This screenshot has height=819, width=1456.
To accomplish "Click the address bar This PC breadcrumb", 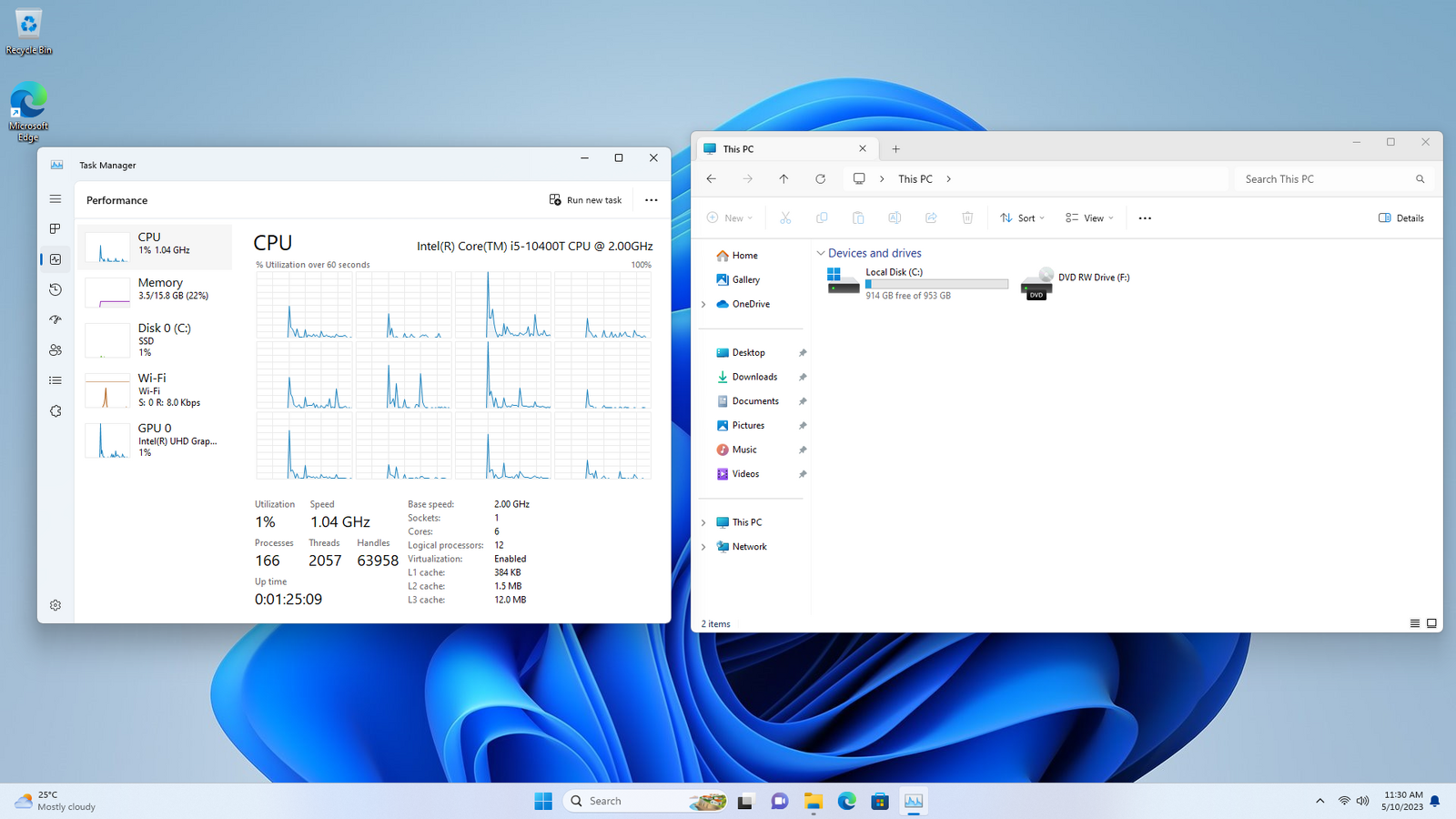I will tap(915, 179).
